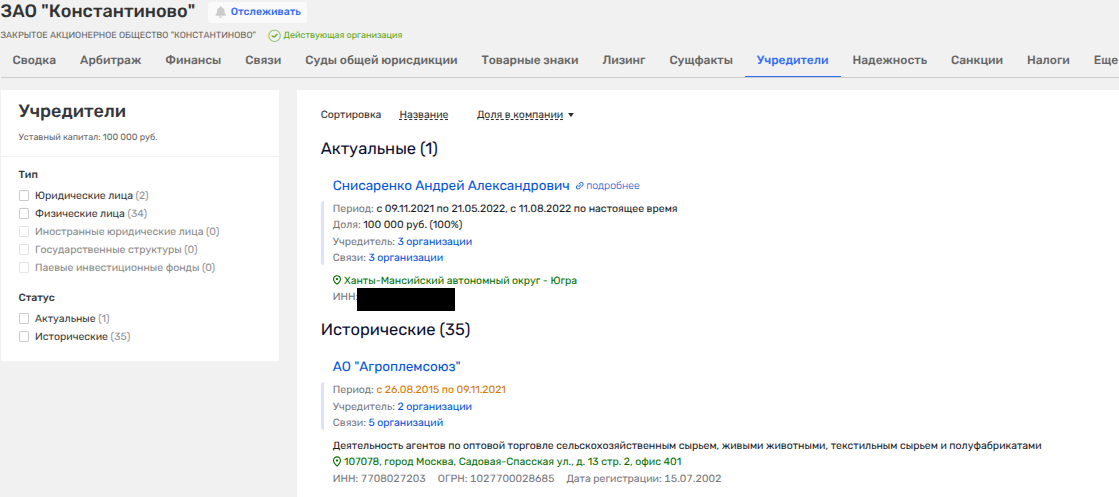Click Учредитель: 3 организации link
The height and width of the screenshot is (497, 1119).
point(434,242)
